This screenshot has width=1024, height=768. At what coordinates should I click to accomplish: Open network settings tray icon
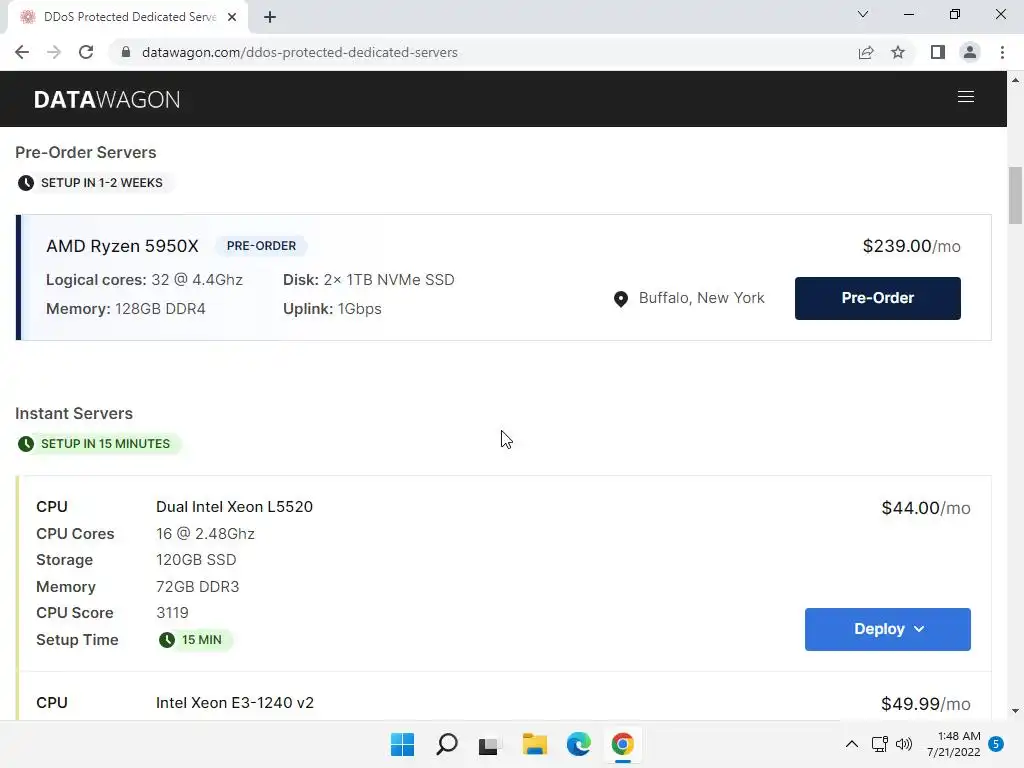click(x=880, y=744)
